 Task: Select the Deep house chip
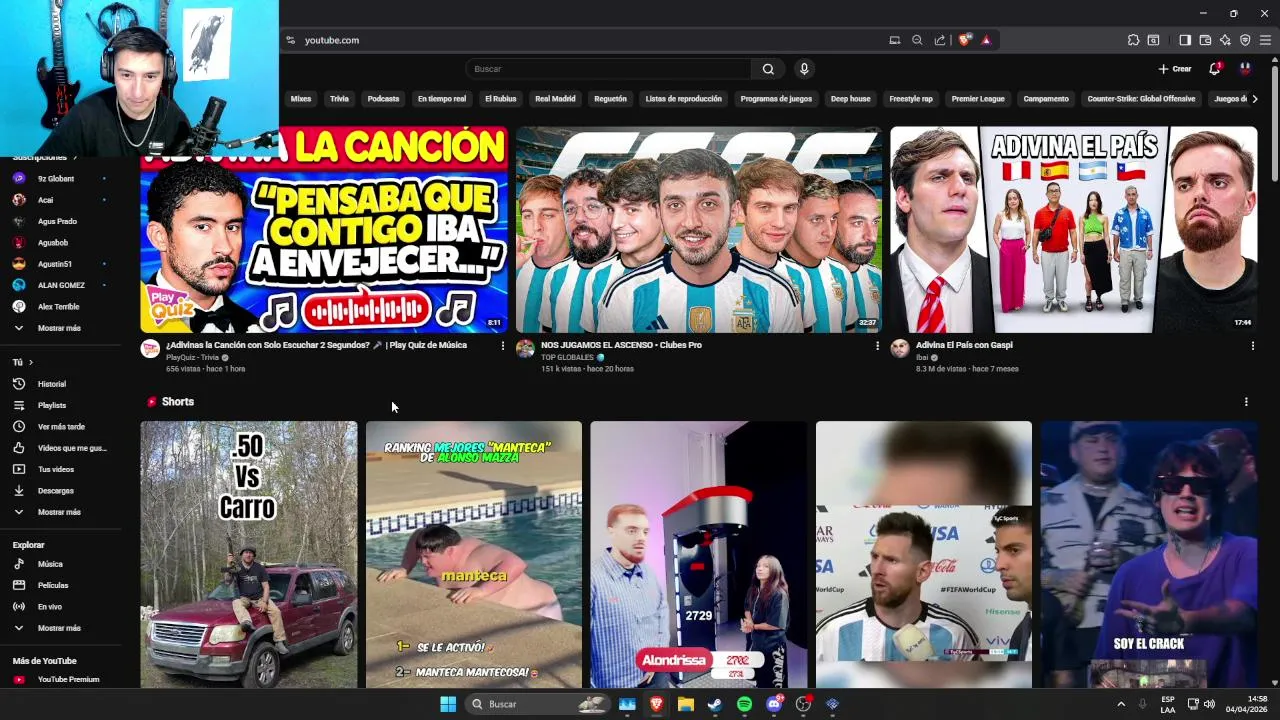[x=851, y=99]
